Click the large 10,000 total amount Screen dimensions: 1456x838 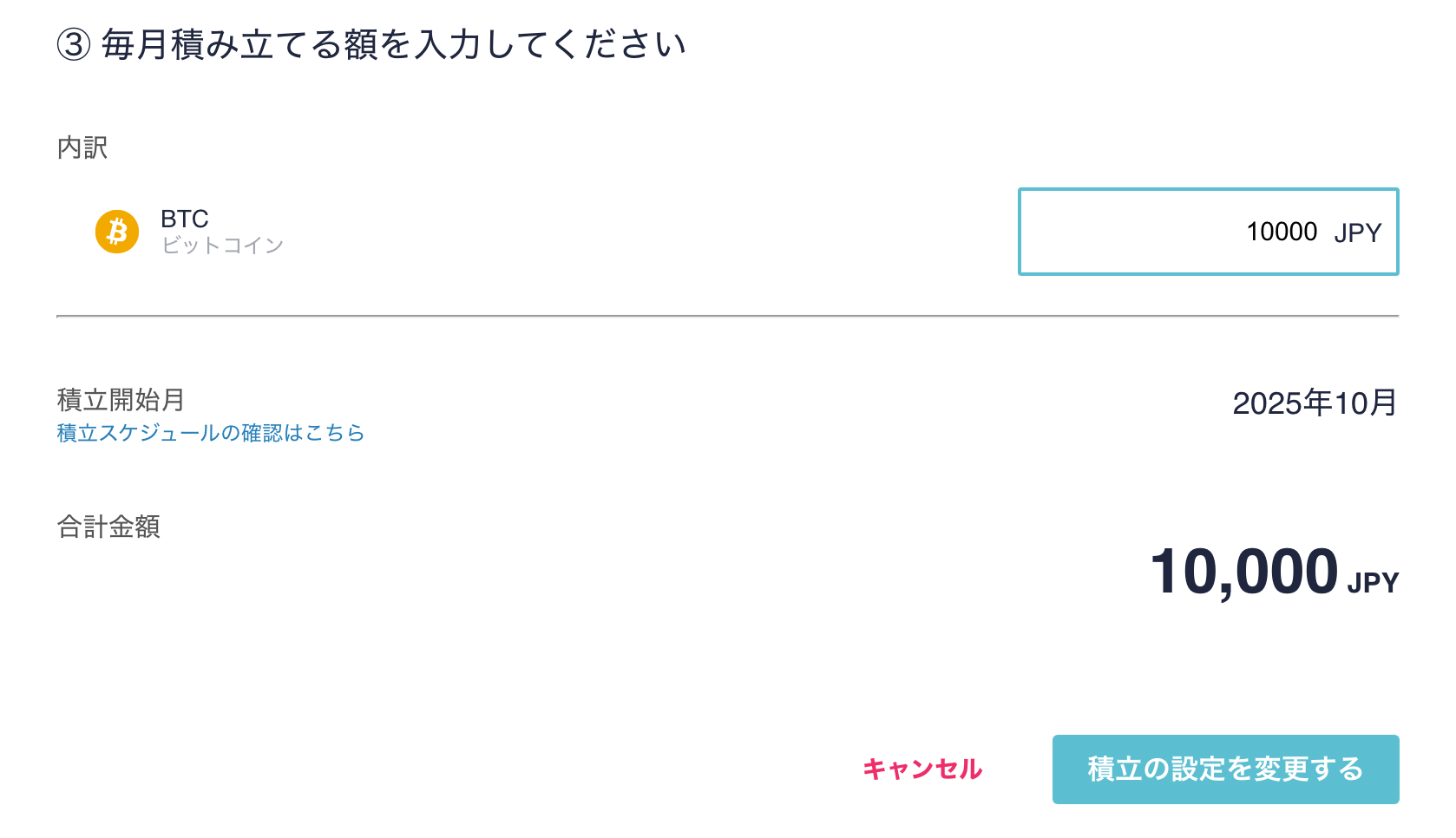tap(1244, 573)
